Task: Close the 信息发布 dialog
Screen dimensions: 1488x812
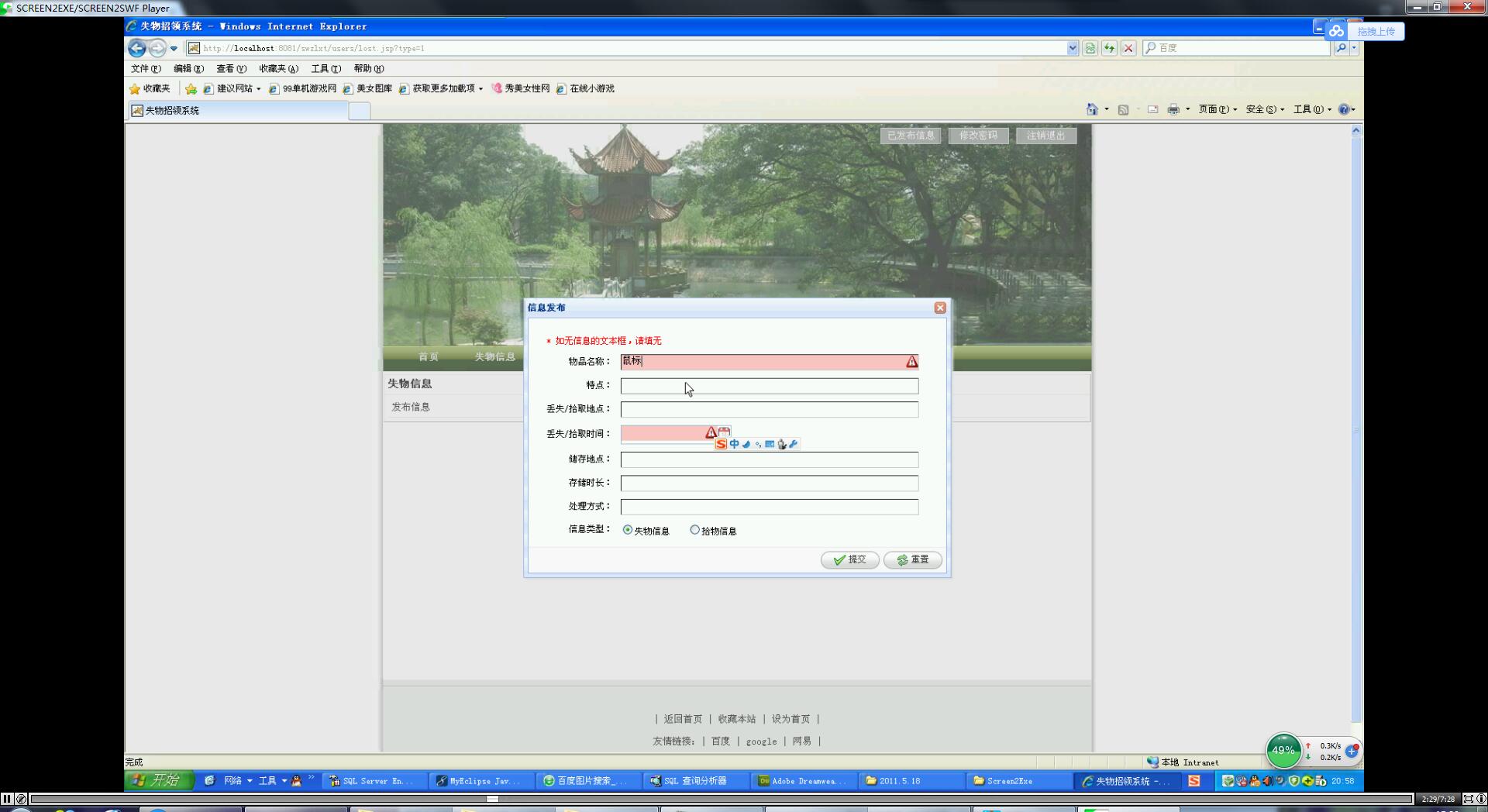Action: point(940,308)
